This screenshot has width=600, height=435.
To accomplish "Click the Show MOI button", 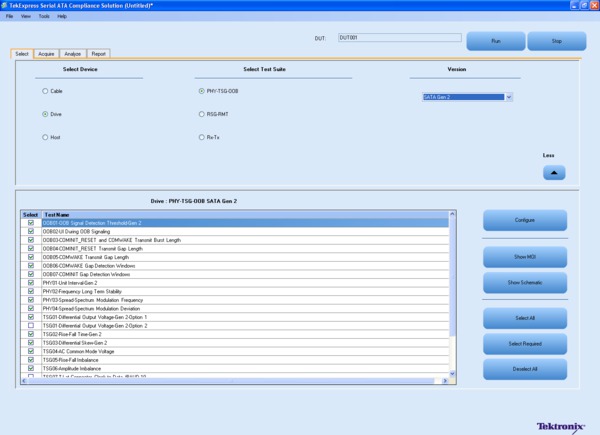I will coord(525,257).
